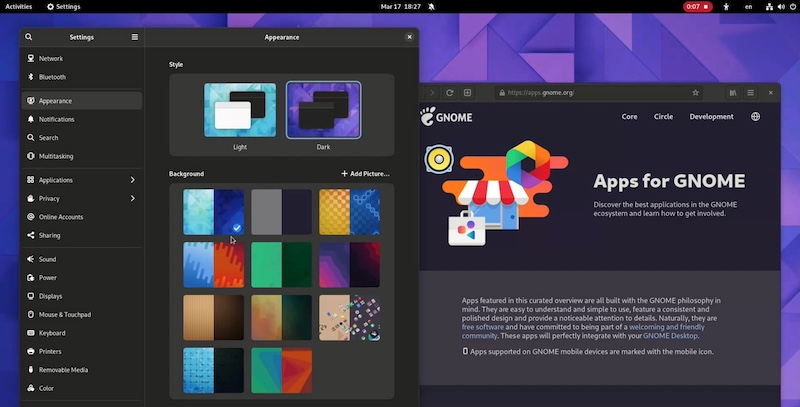Click the Displays monitor icon

(31, 296)
